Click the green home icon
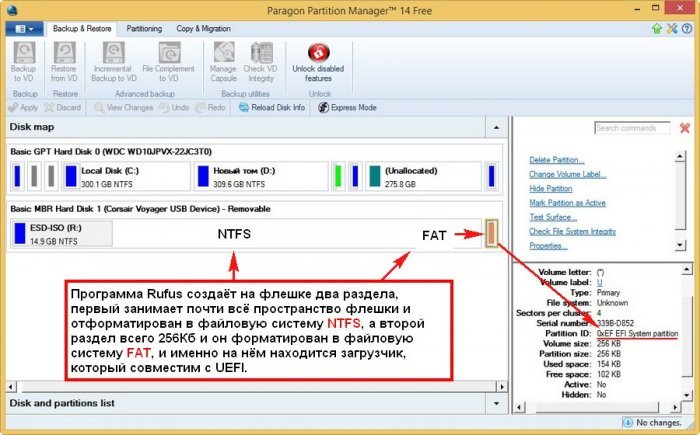700x435 pixels. pos(657,29)
